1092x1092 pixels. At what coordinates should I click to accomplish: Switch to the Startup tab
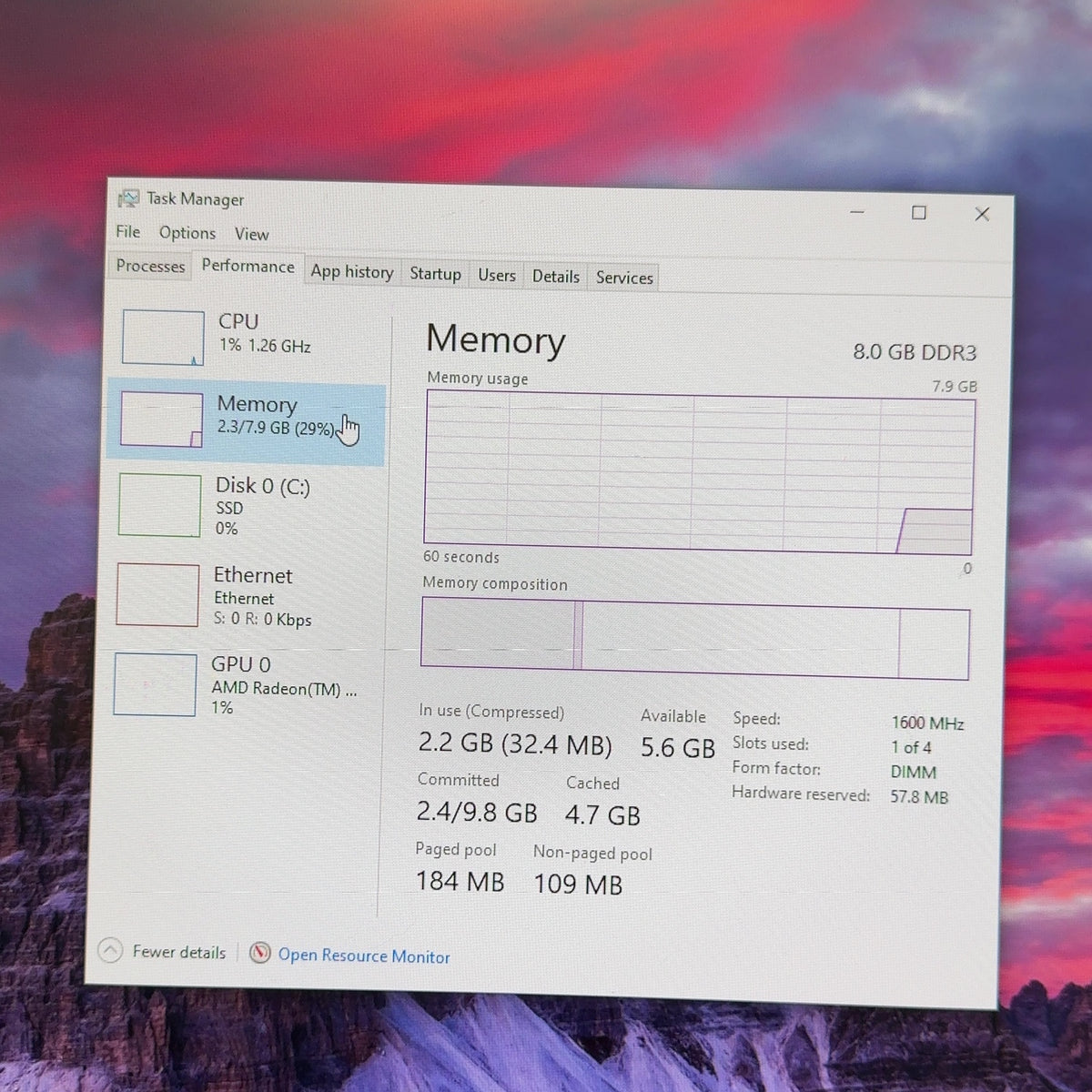(435, 273)
